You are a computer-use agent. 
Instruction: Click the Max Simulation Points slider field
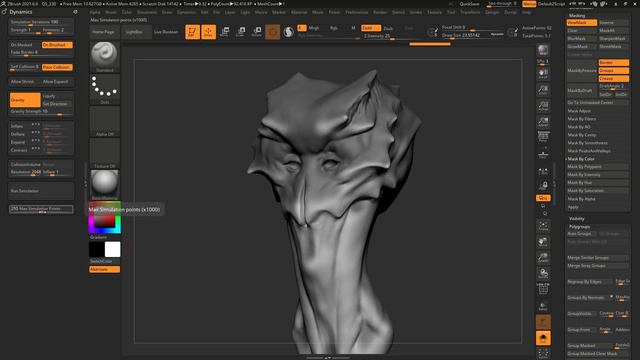point(41,209)
